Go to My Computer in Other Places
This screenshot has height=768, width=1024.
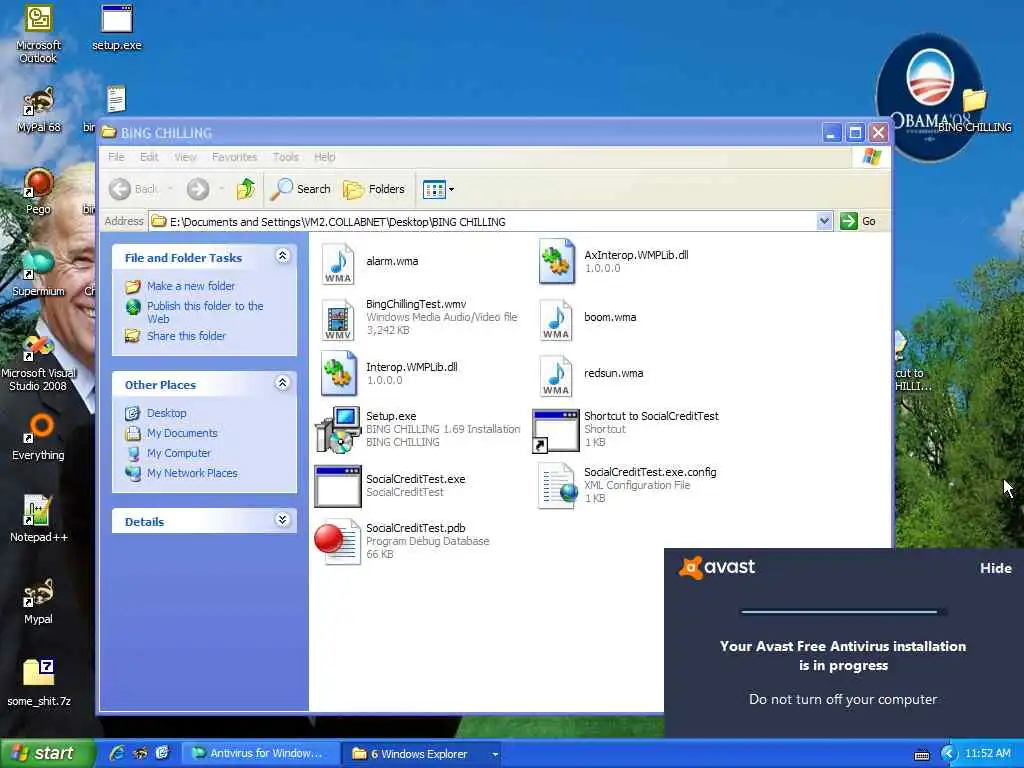[x=179, y=453]
